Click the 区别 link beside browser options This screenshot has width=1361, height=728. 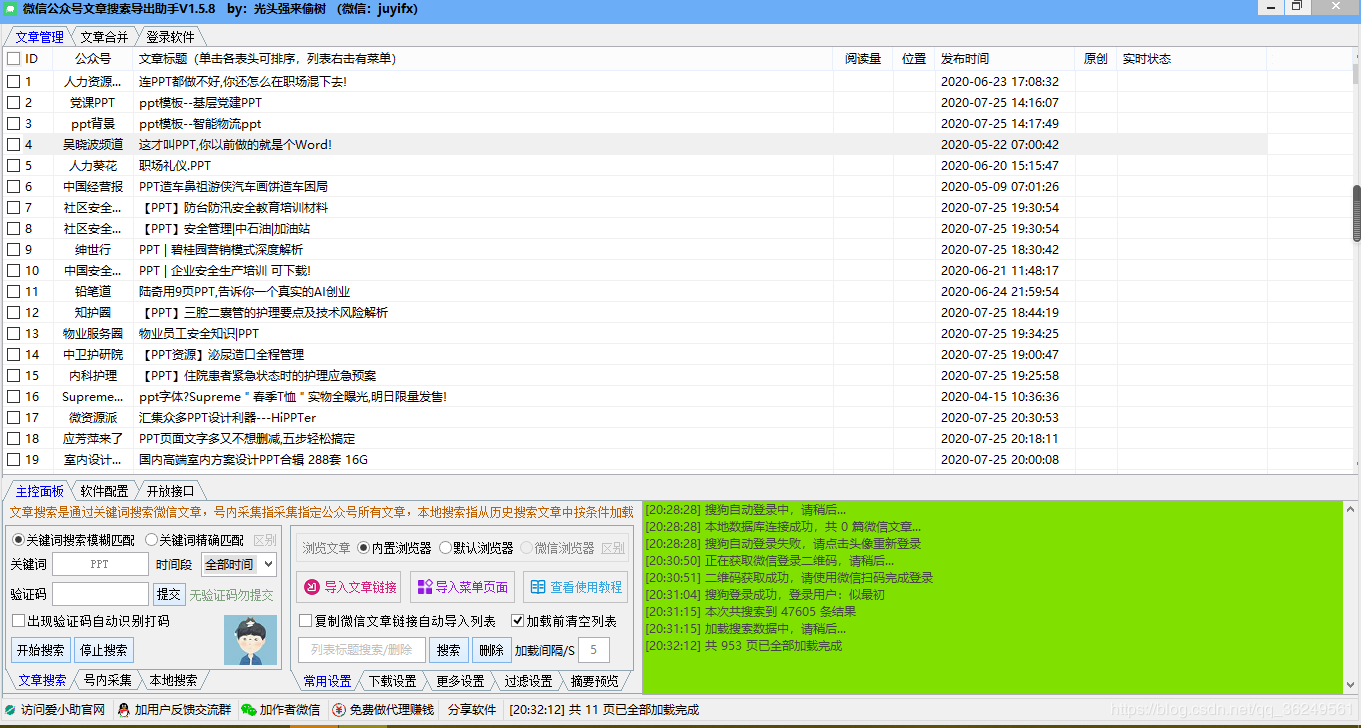(613, 548)
